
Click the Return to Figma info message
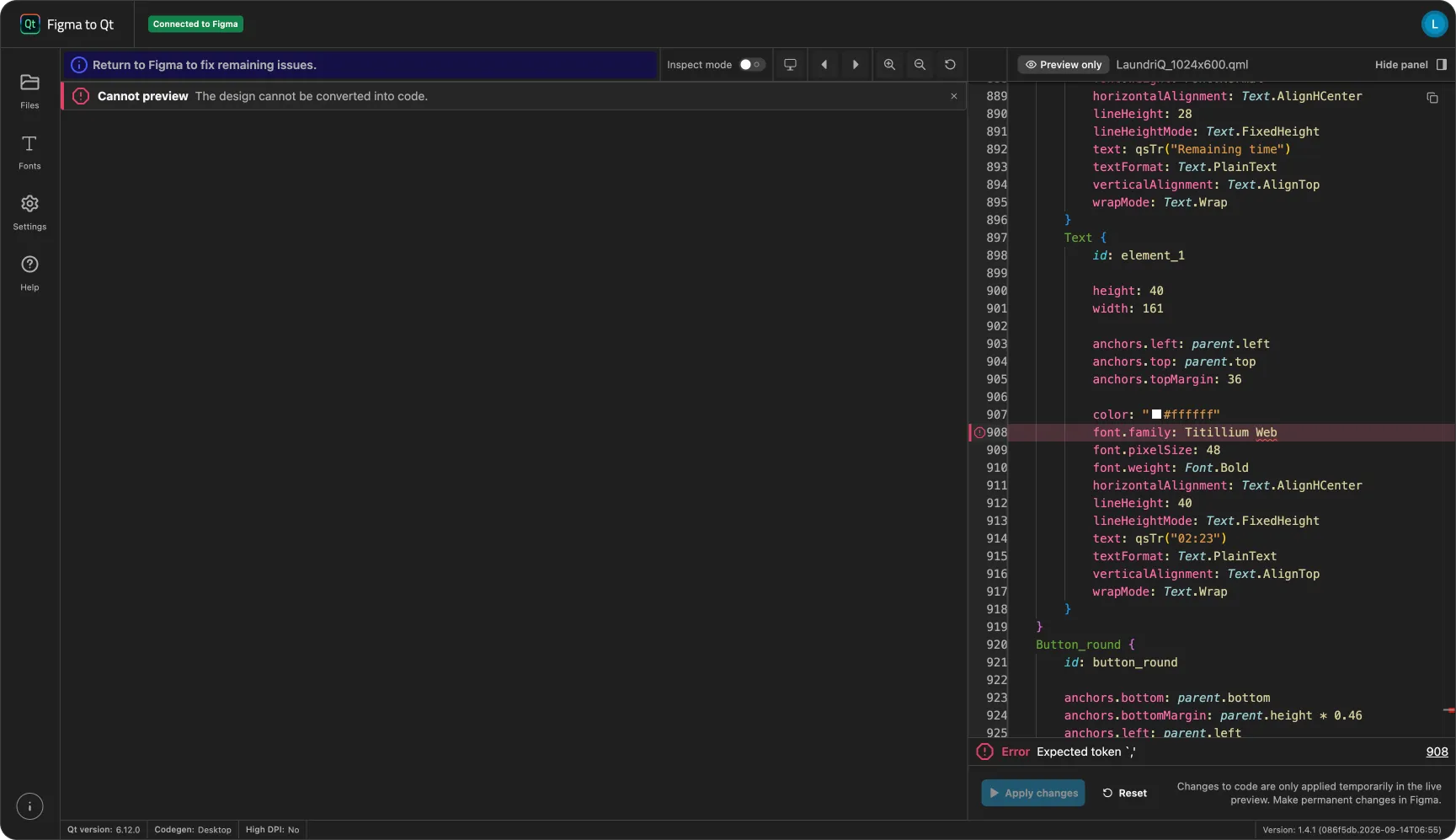(x=205, y=65)
